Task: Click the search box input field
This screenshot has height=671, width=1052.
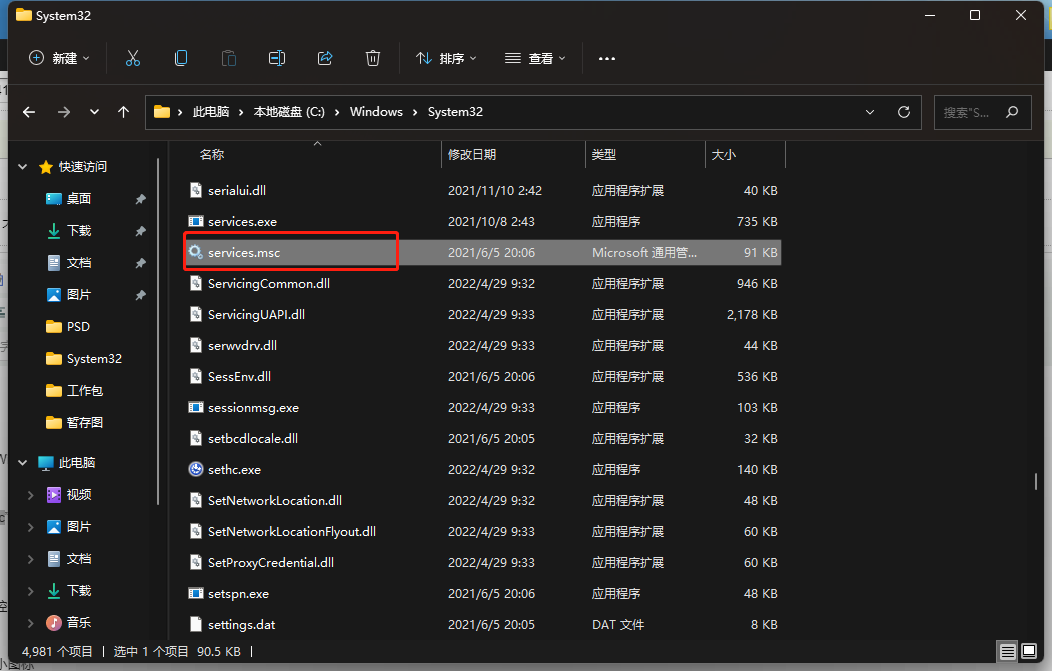Action: click(x=968, y=112)
